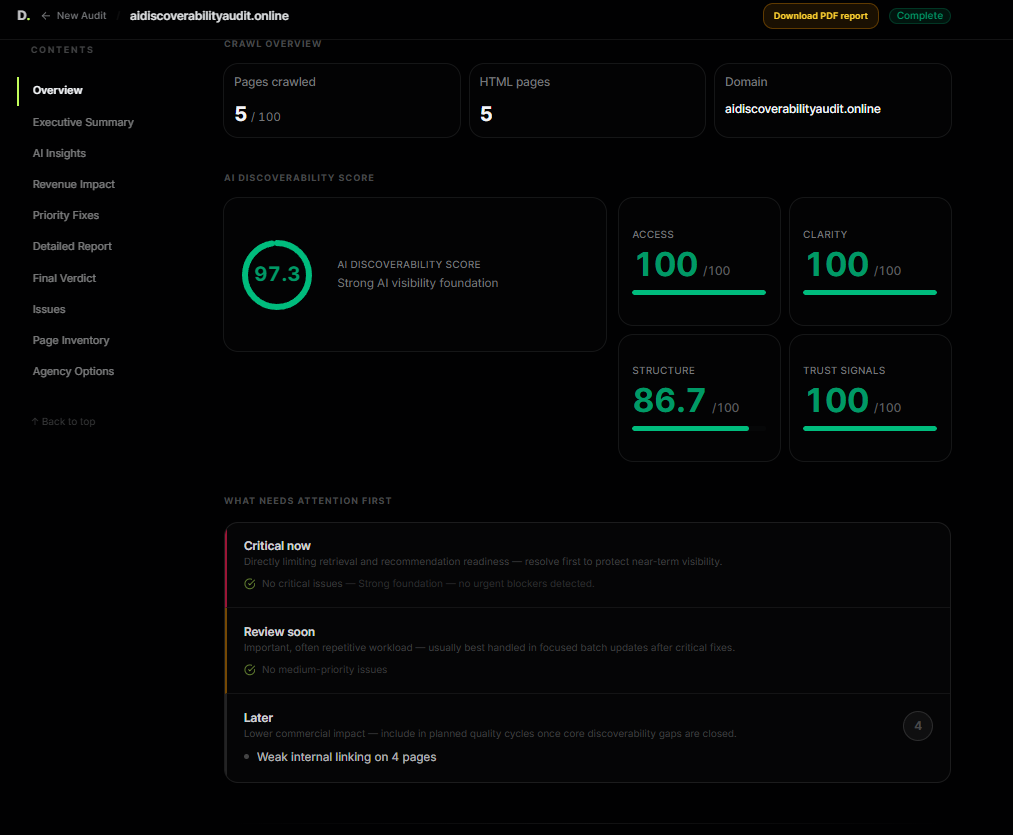This screenshot has width=1013, height=835.
Task: Click the Clarity score progress bar
Action: 870,293
